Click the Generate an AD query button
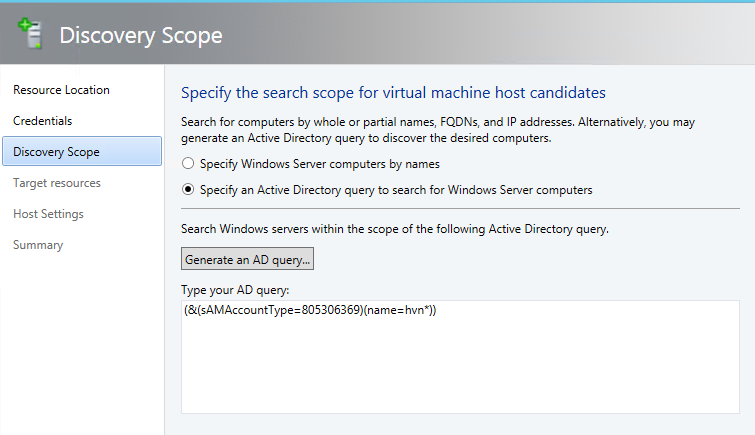The width and height of the screenshot is (755, 435). point(247,259)
